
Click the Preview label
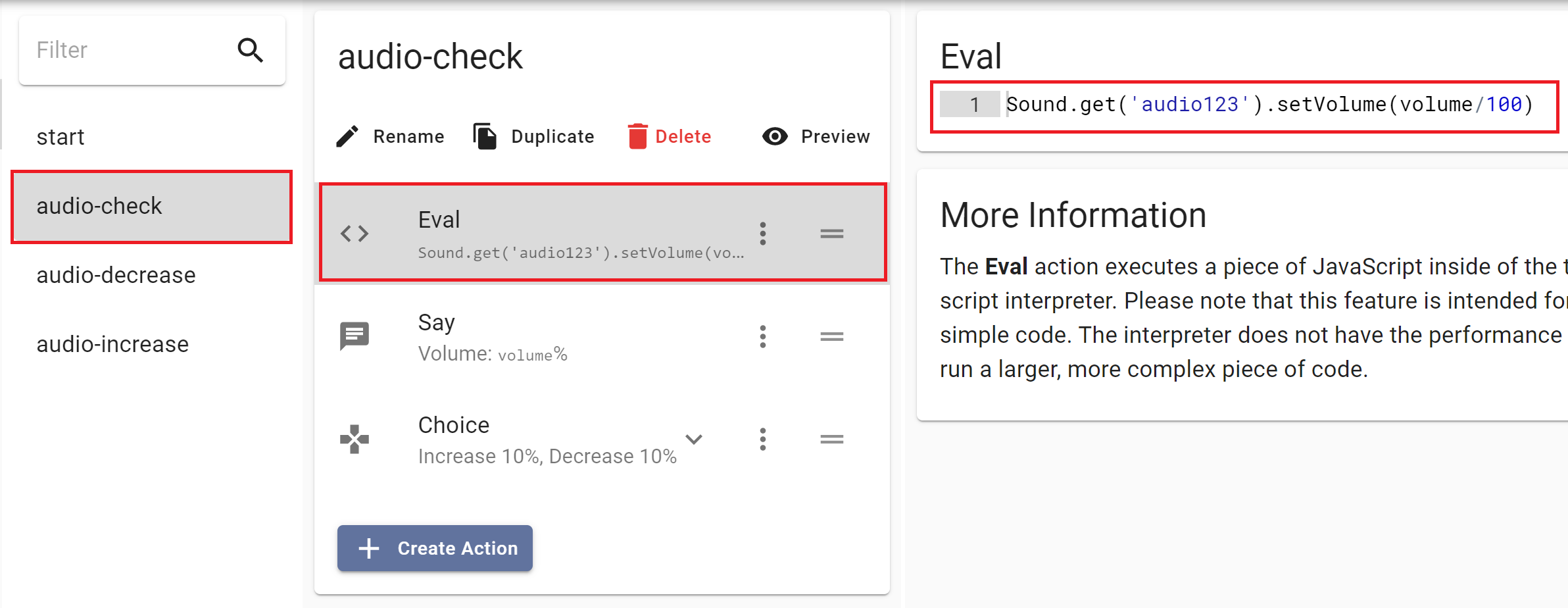click(x=835, y=136)
